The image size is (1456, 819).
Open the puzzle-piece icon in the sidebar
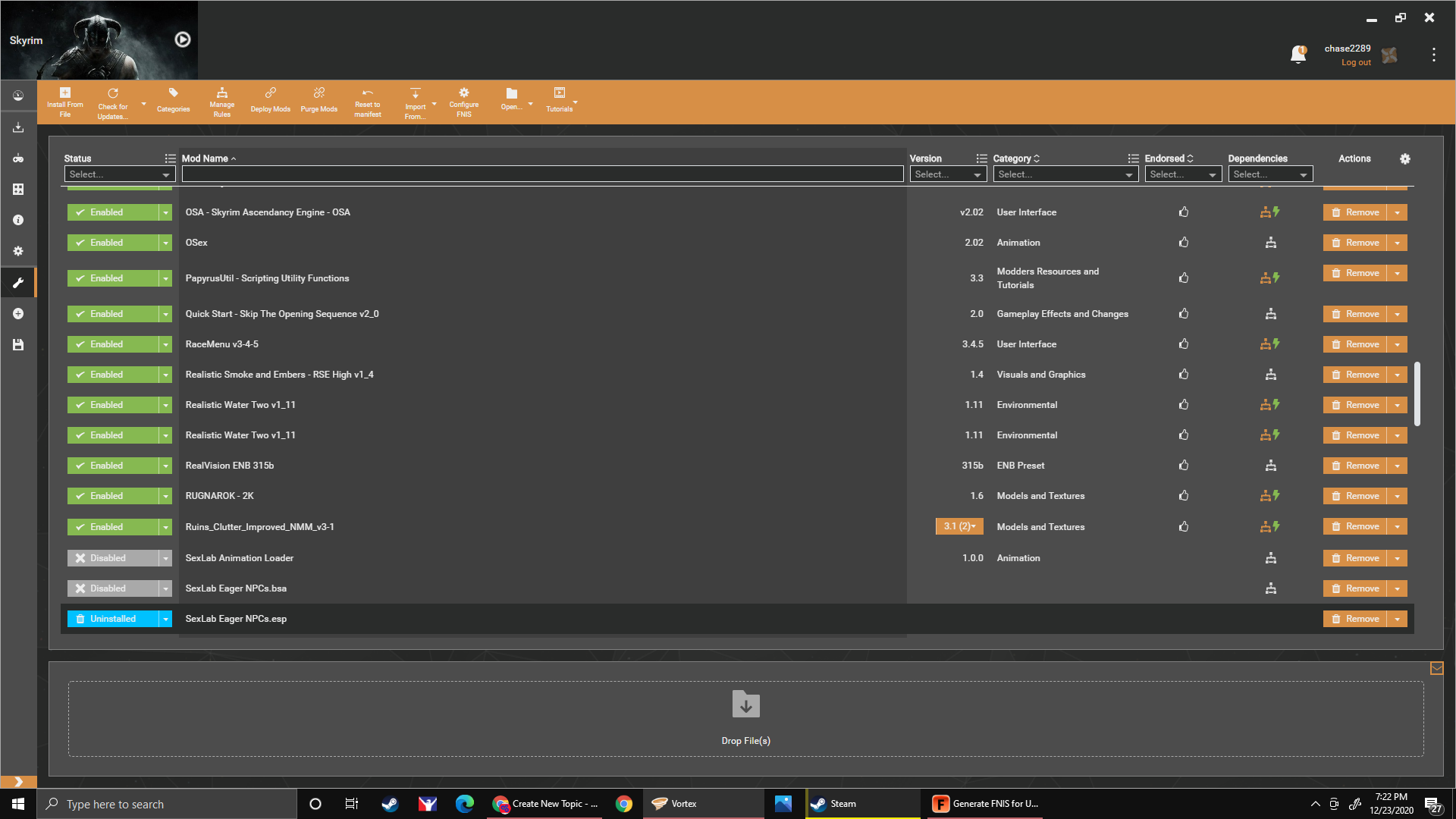click(x=18, y=189)
